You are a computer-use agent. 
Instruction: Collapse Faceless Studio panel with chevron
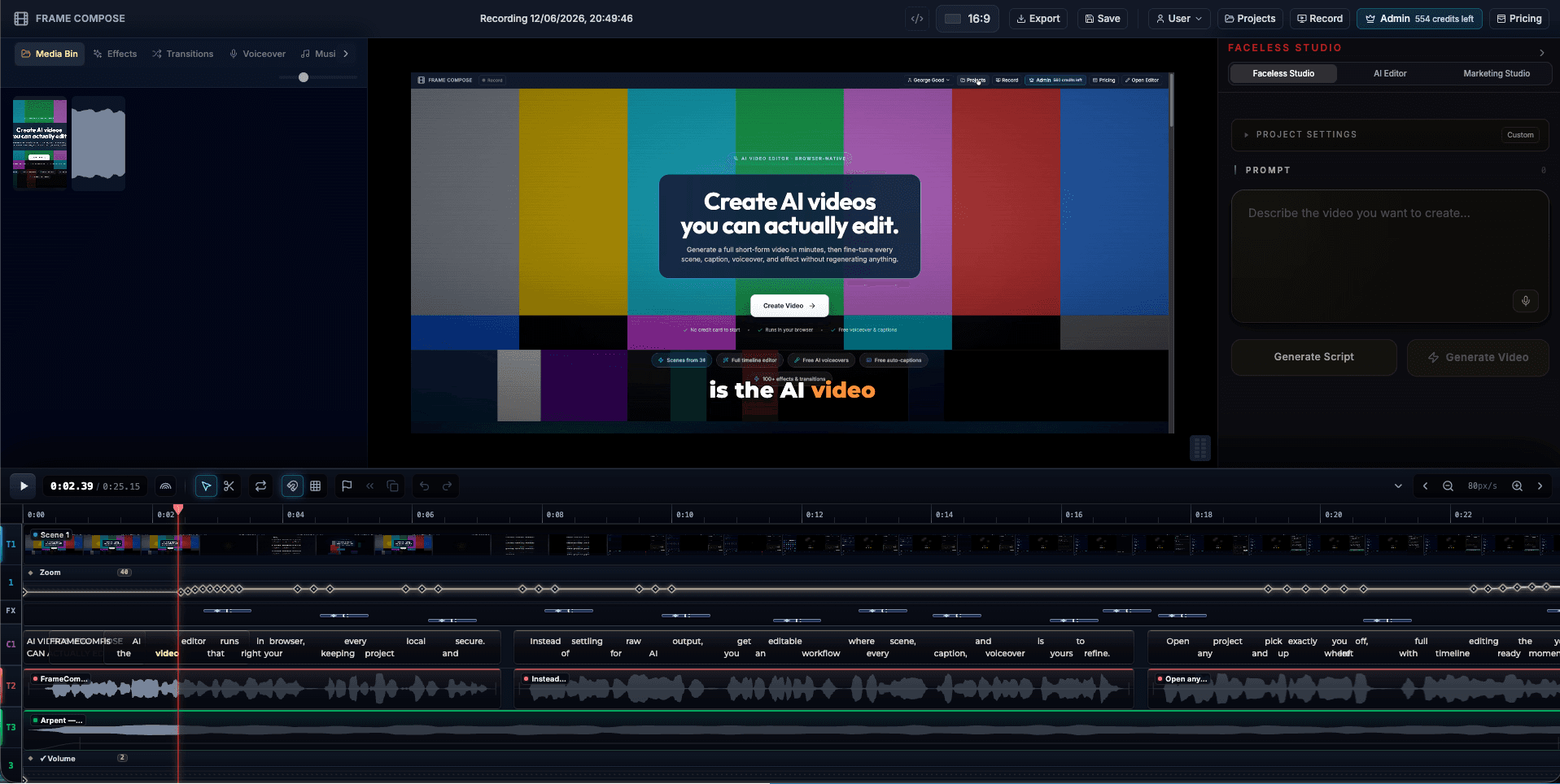click(1541, 53)
